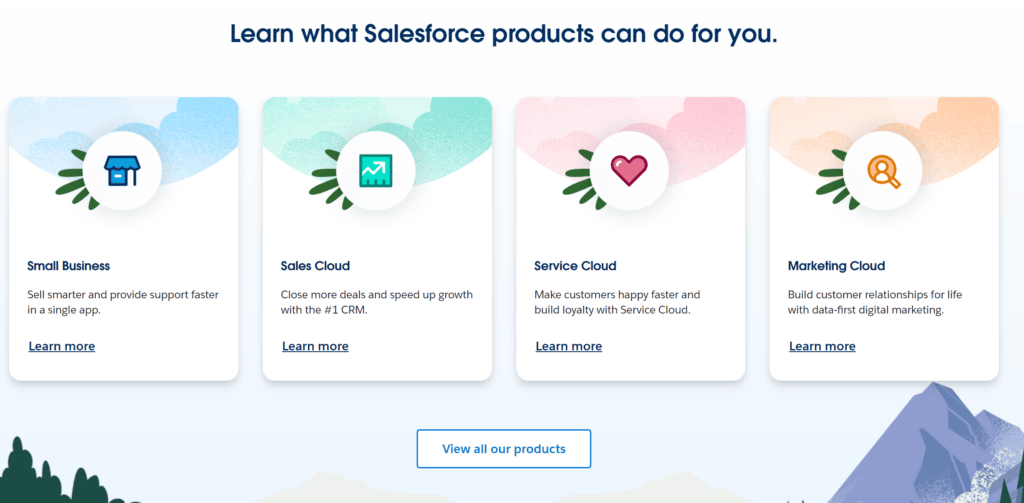Click the Service Cloud heart icon
The image size is (1024, 503).
click(x=629, y=172)
